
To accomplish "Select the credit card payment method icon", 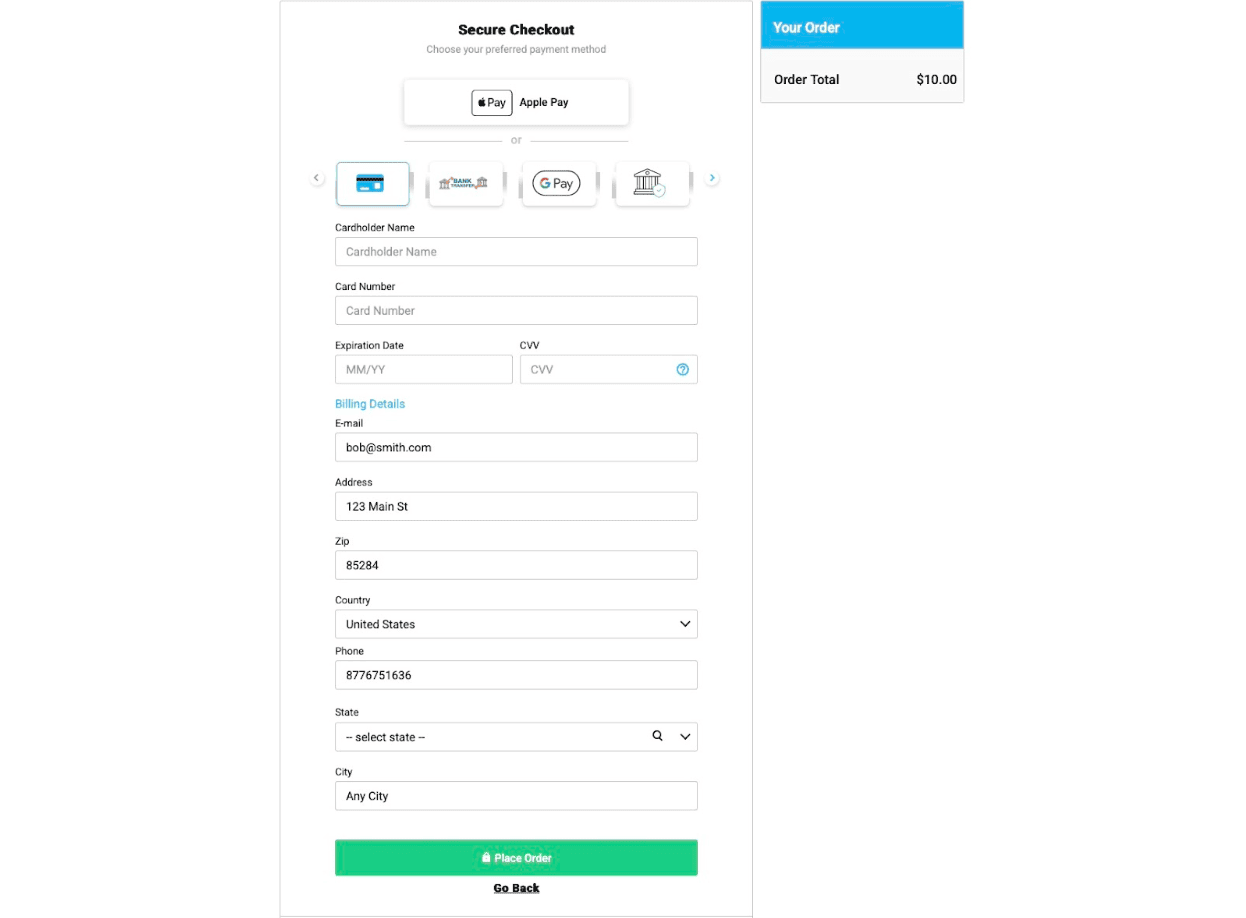I will click(372, 184).
